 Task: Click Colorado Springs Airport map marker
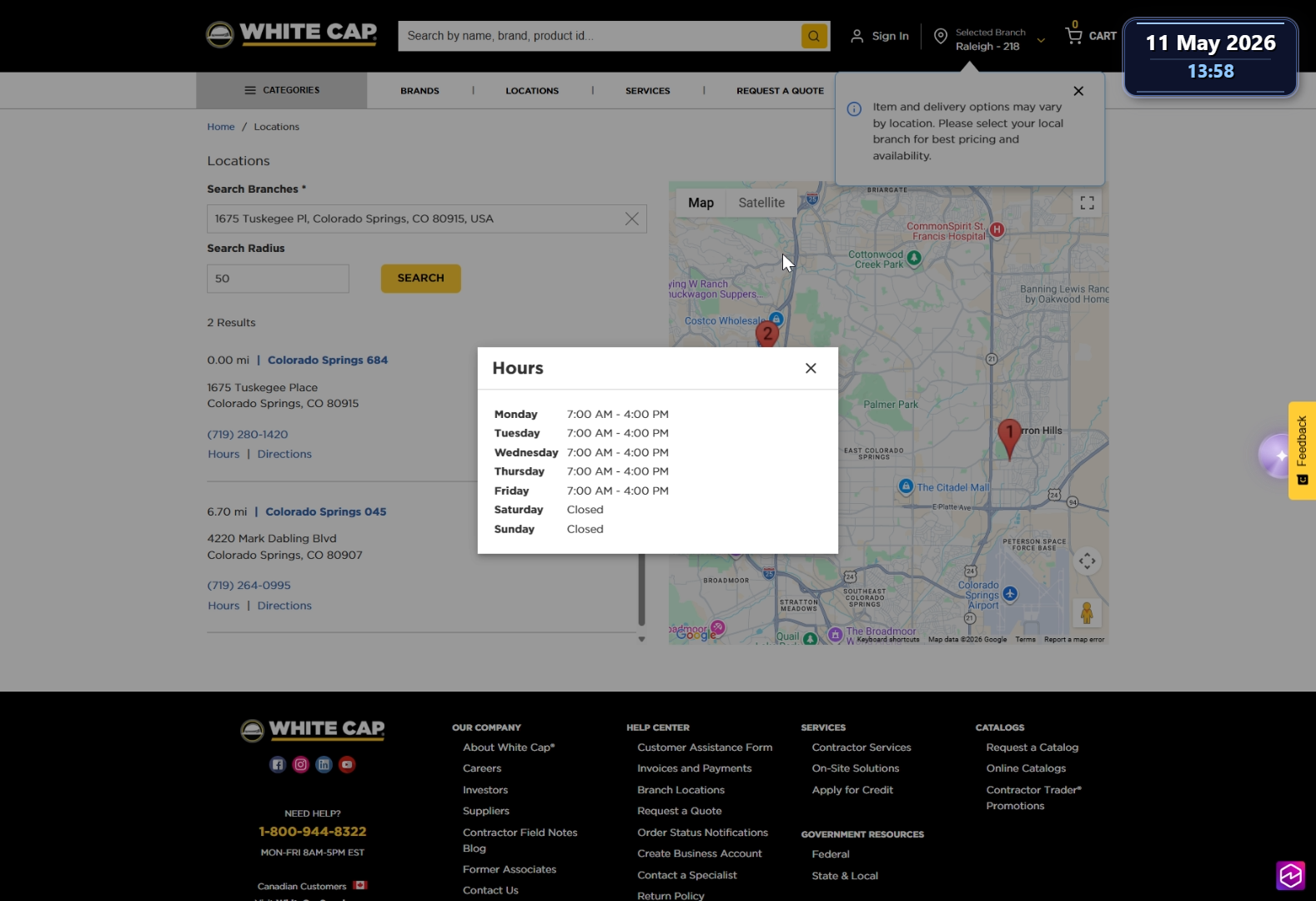[1010, 594]
